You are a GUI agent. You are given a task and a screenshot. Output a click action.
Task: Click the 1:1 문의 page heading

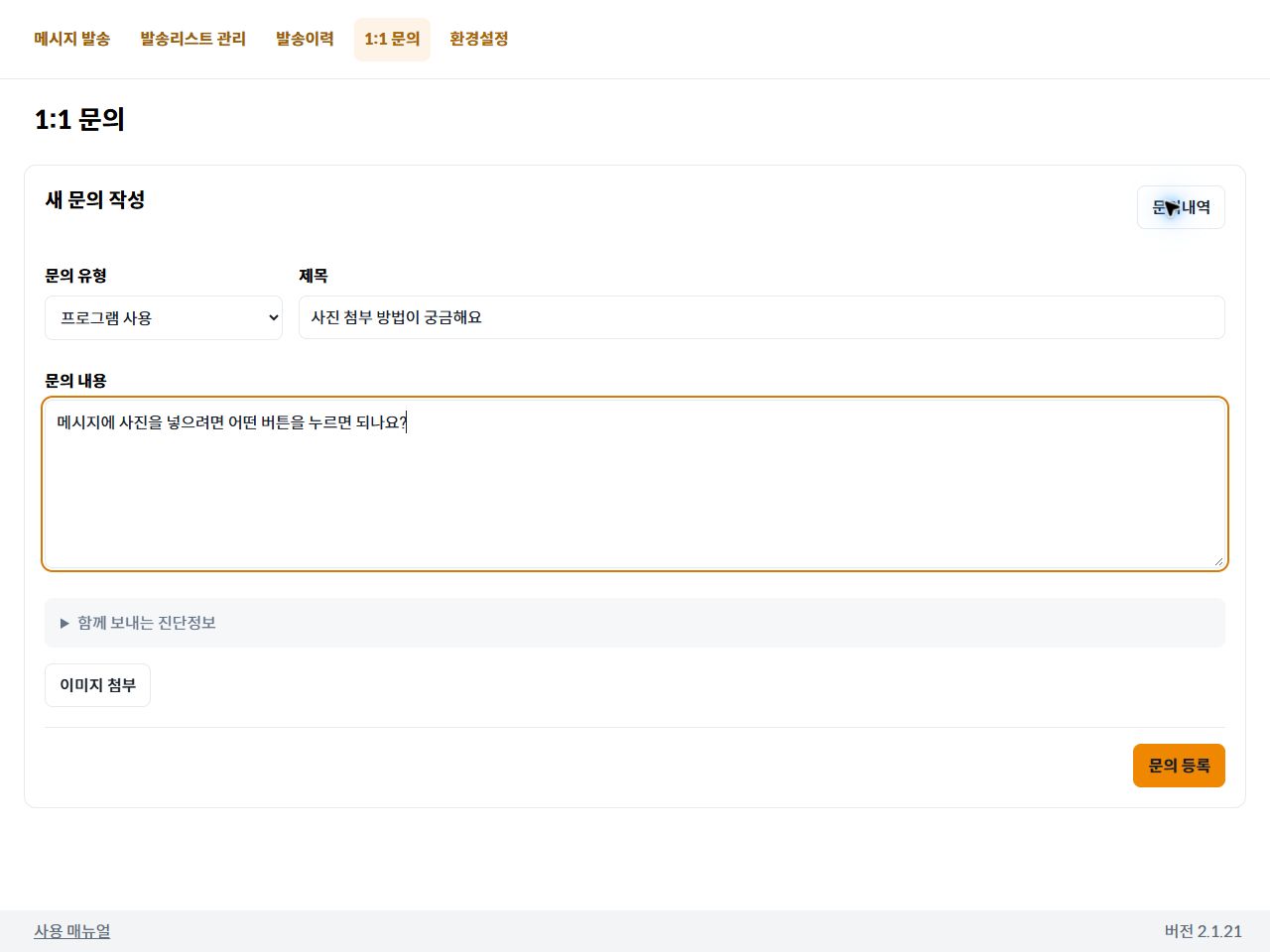click(x=79, y=119)
